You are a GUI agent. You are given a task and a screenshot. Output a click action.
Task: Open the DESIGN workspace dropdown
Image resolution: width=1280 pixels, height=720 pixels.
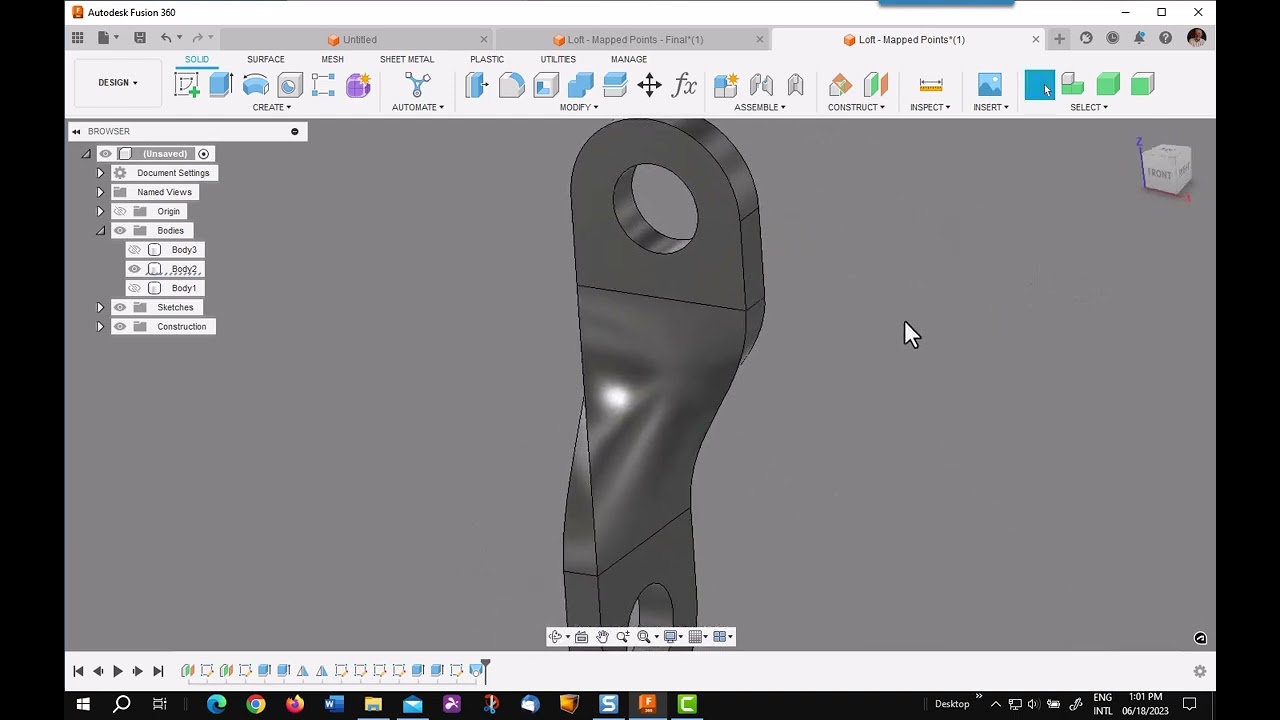coord(118,83)
